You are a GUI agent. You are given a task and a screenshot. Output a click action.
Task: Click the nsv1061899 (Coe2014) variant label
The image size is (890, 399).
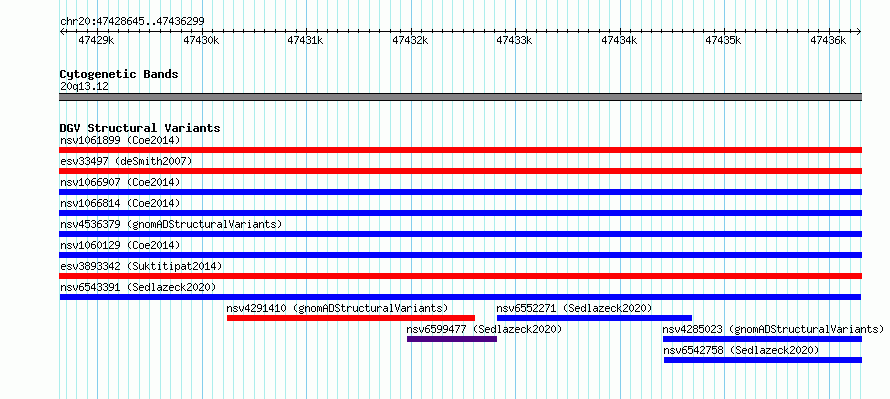pyautogui.click(x=120, y=140)
